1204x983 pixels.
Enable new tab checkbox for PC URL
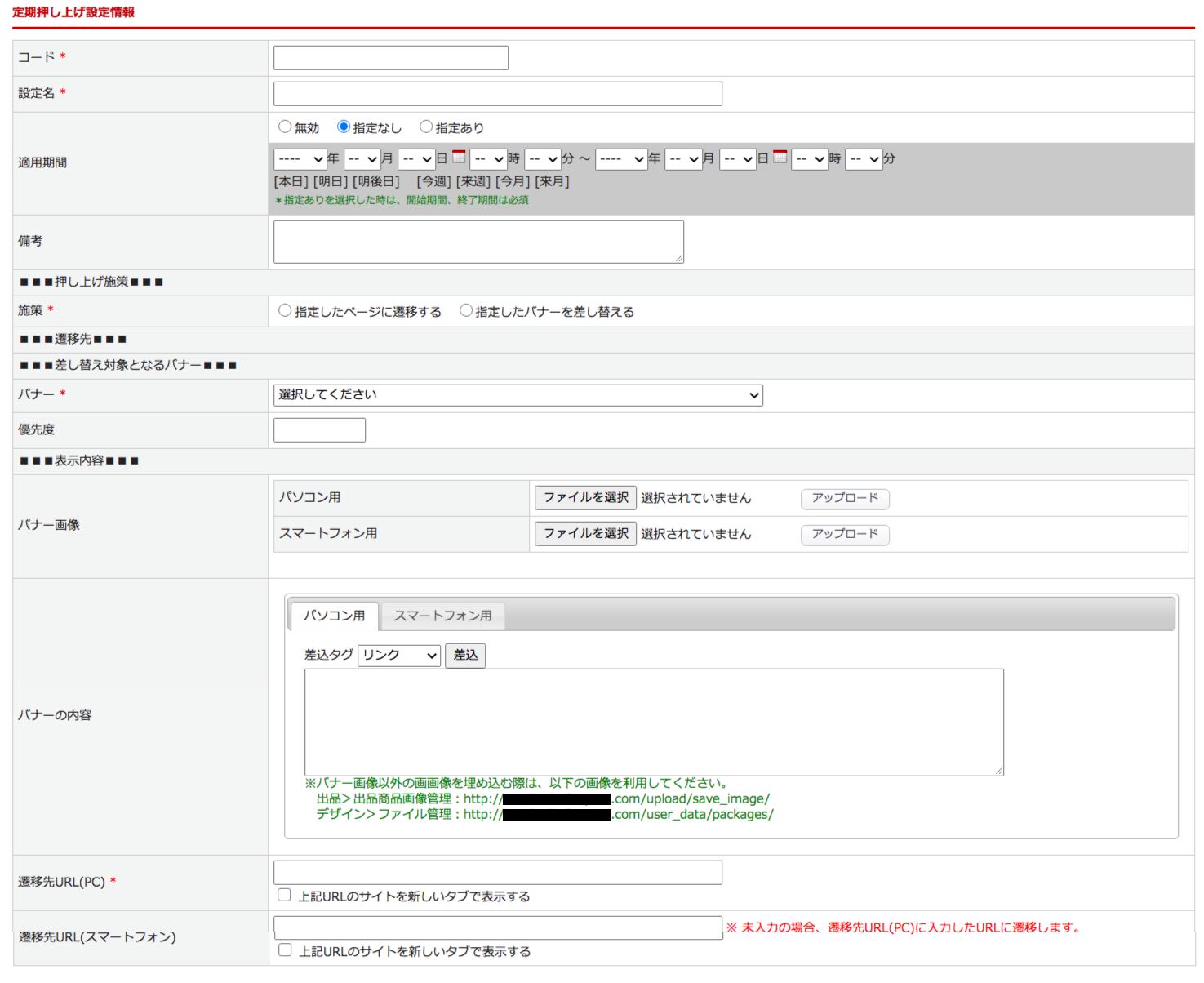(284, 895)
